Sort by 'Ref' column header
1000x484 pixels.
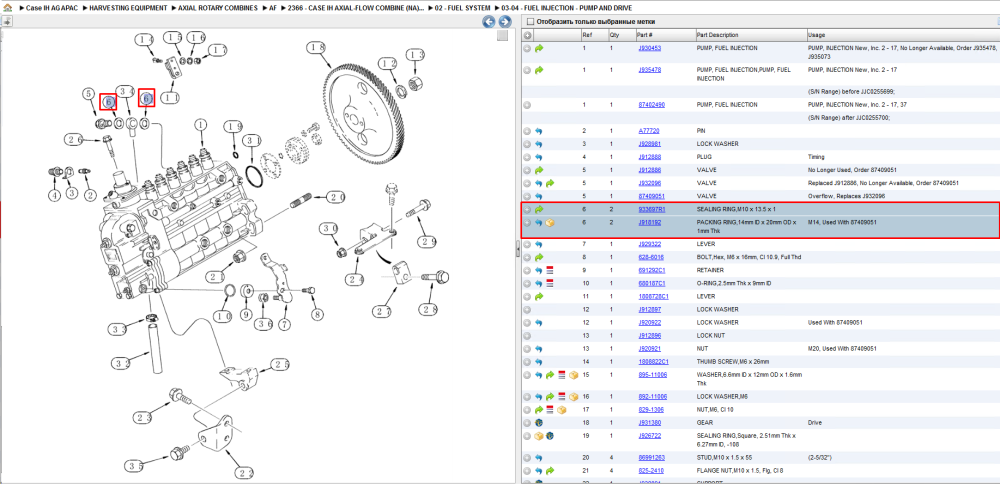[586, 35]
